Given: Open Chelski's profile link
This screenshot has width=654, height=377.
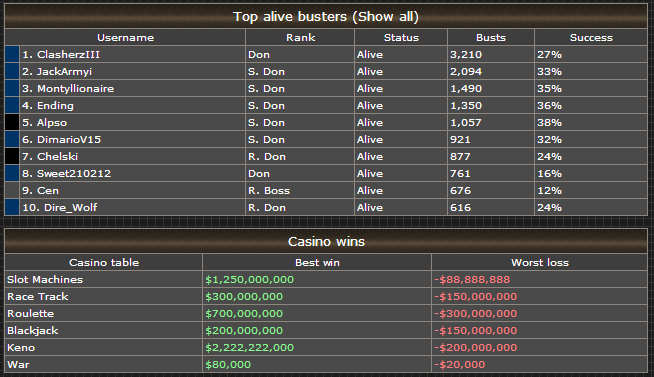Looking at the screenshot, I should pos(57,157).
